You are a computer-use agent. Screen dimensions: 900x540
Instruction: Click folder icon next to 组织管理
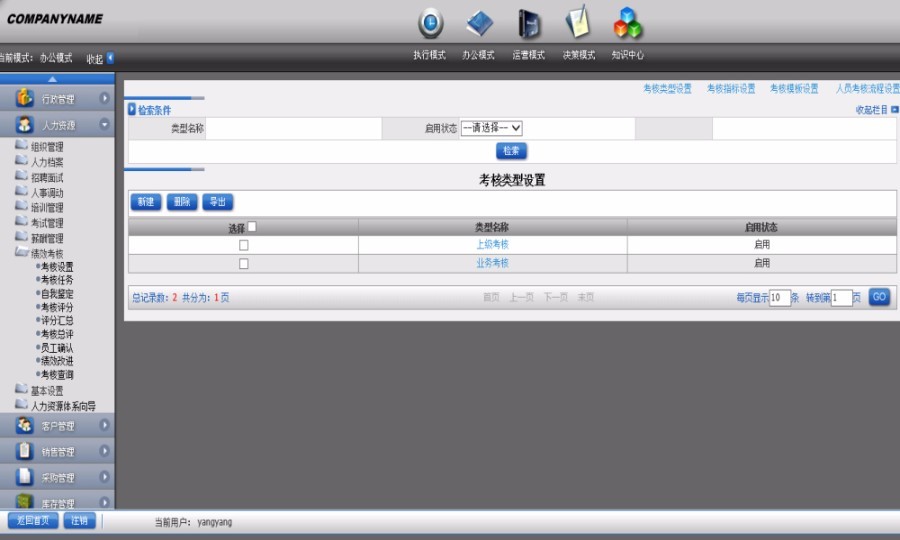coord(21,144)
